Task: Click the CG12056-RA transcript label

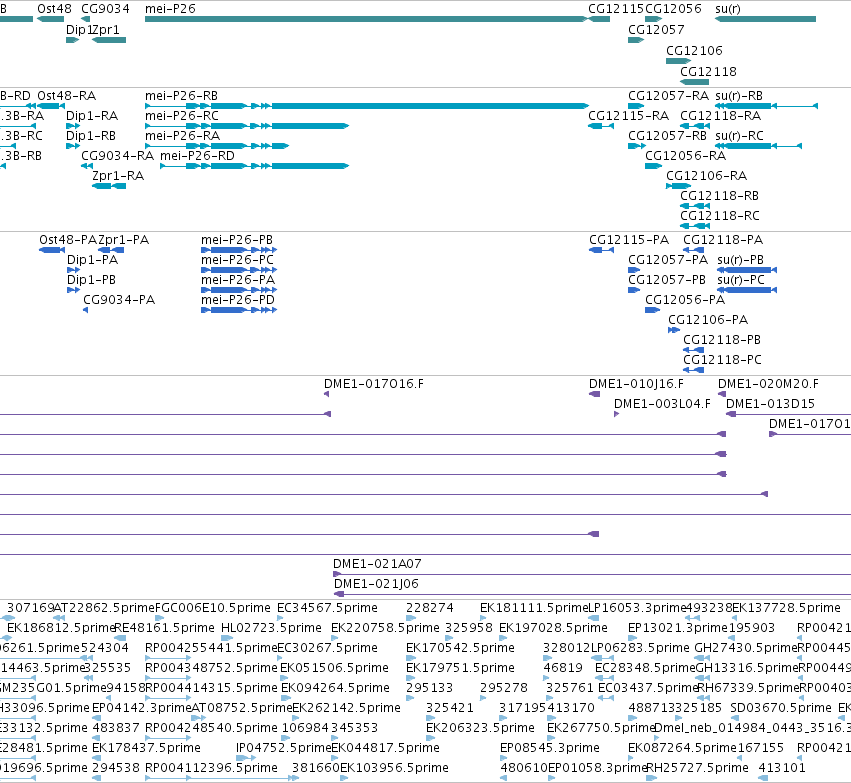Action: pos(685,156)
